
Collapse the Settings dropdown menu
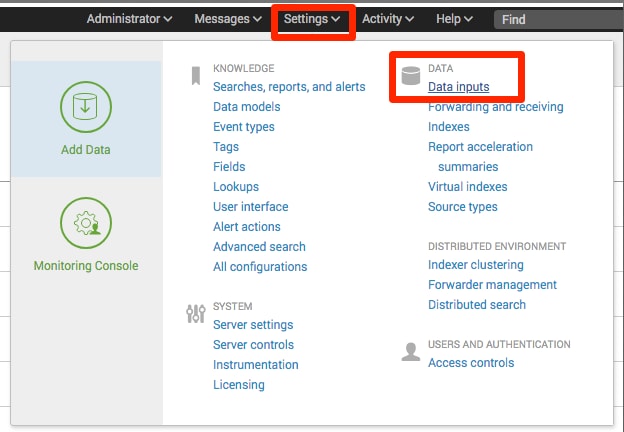pos(312,19)
